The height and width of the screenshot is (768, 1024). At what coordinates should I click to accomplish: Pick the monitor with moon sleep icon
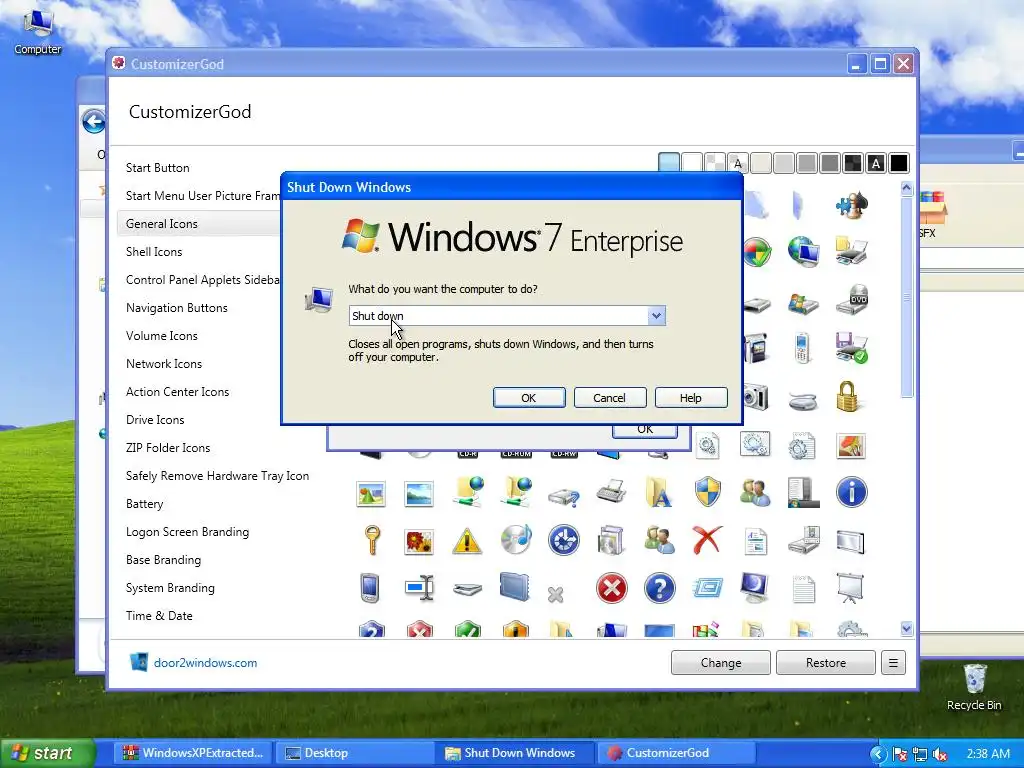pyautogui.click(x=755, y=588)
